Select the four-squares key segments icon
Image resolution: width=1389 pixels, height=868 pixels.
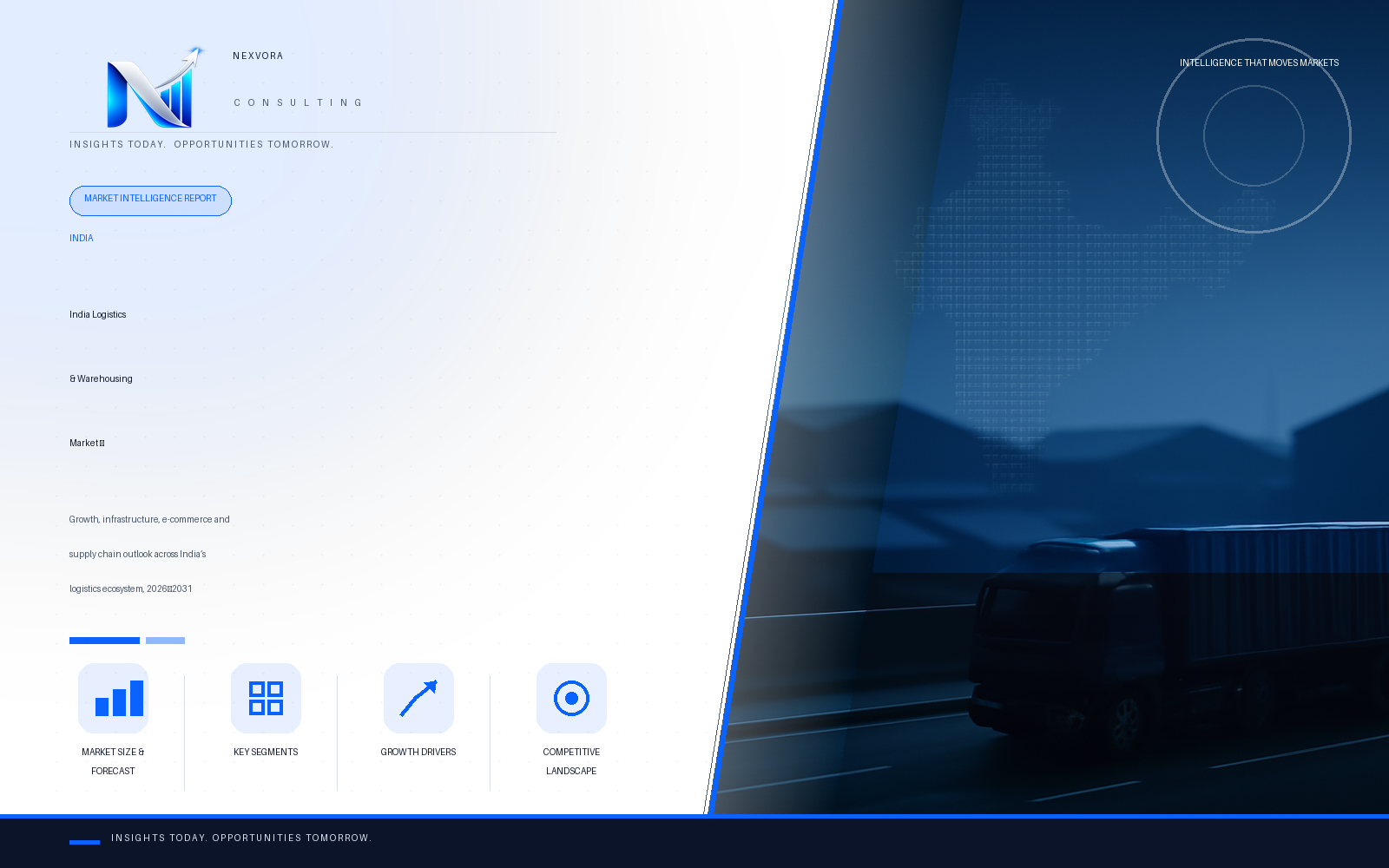click(266, 698)
